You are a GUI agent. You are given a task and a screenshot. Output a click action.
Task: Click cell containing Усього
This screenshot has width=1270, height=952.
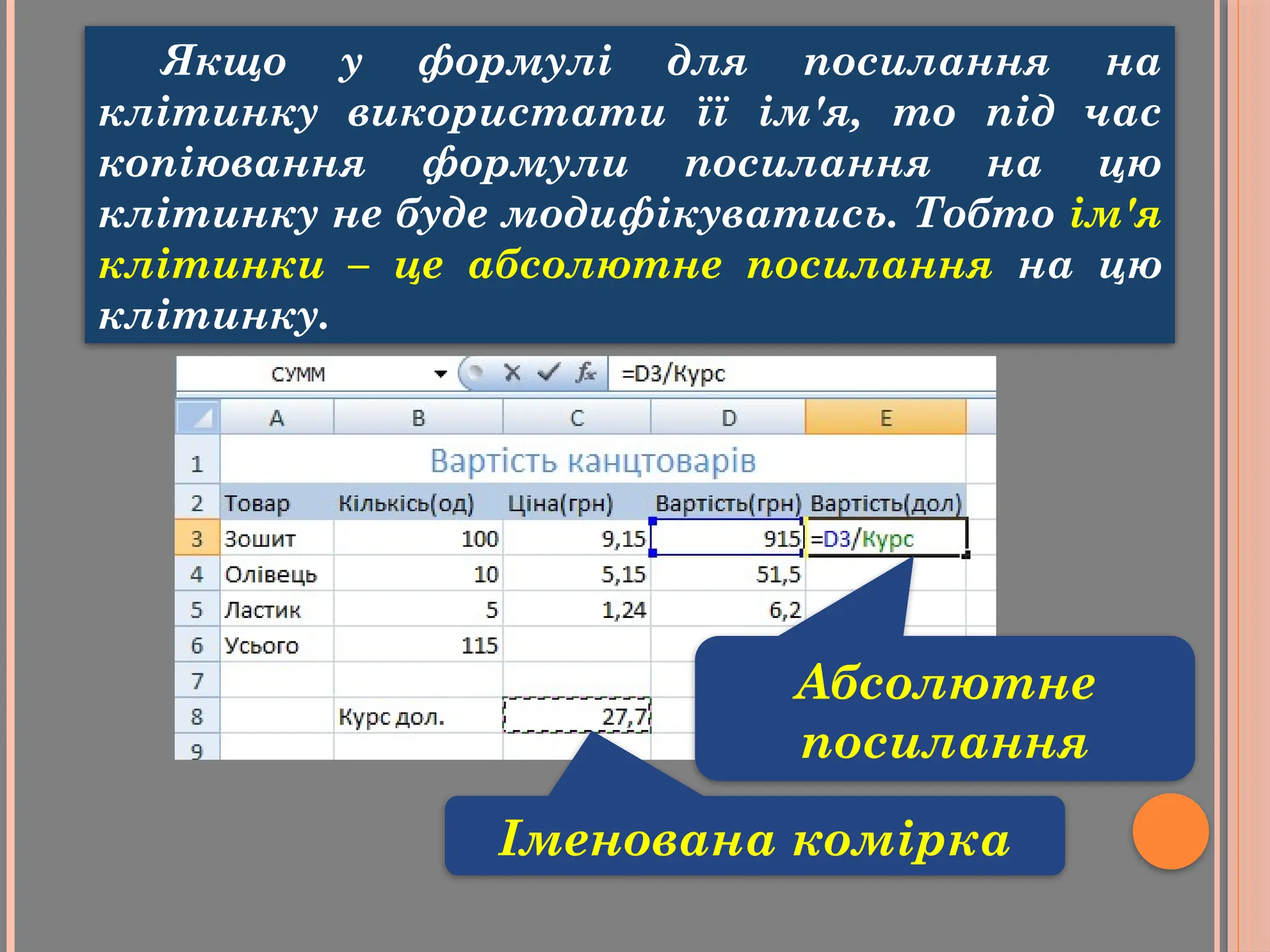click(x=277, y=645)
